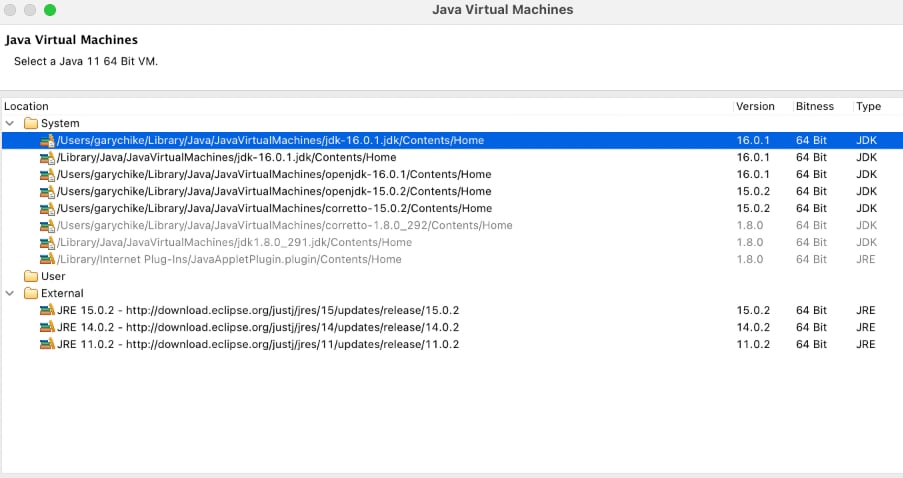903x478 pixels.
Task: Collapse the External tree group
Action: (x=10, y=293)
